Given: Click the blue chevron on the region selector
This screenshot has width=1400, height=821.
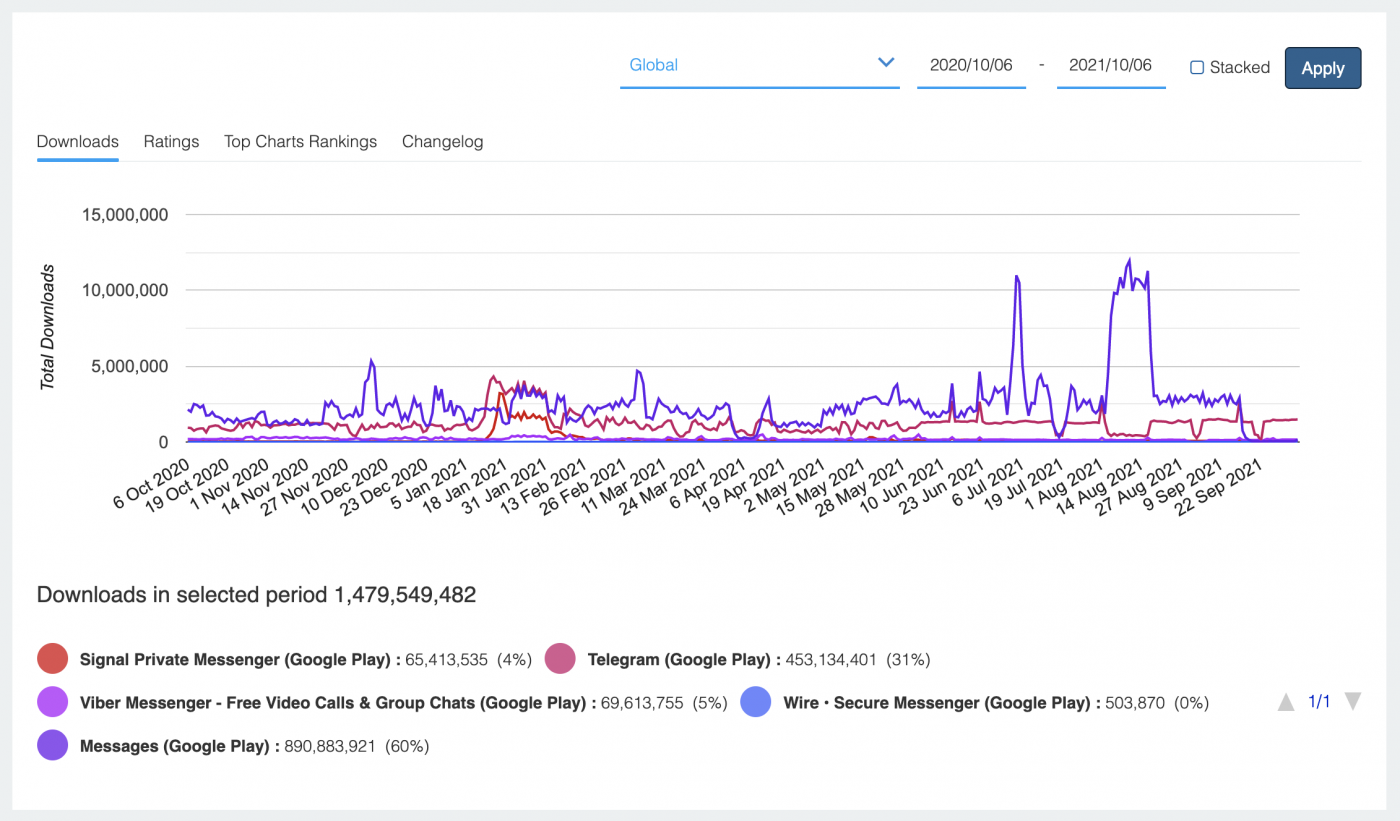Looking at the screenshot, I should pyautogui.click(x=885, y=62).
